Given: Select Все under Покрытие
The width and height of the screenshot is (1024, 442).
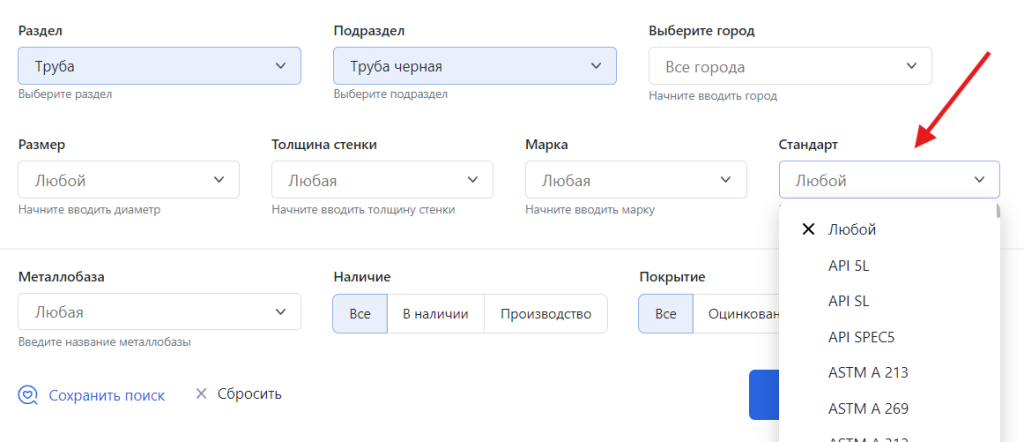Looking at the screenshot, I should click(x=666, y=313).
